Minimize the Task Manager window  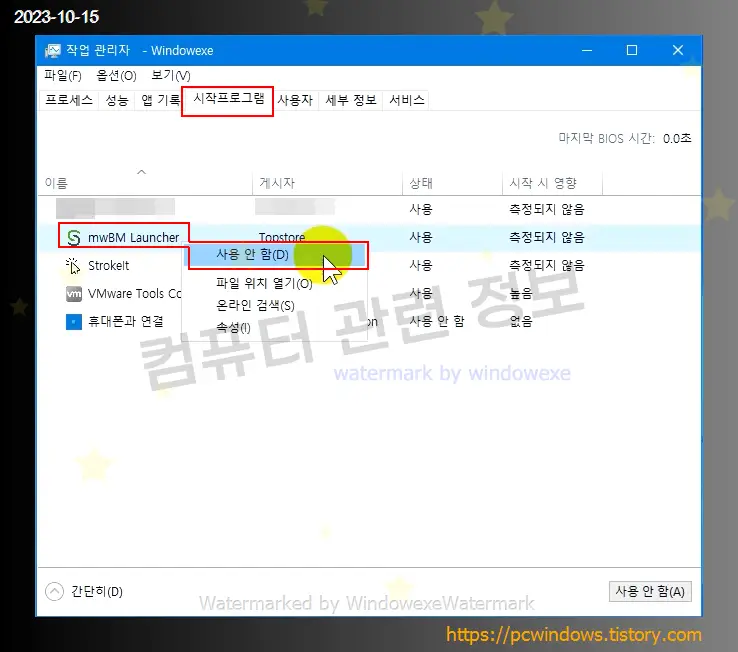click(x=587, y=50)
